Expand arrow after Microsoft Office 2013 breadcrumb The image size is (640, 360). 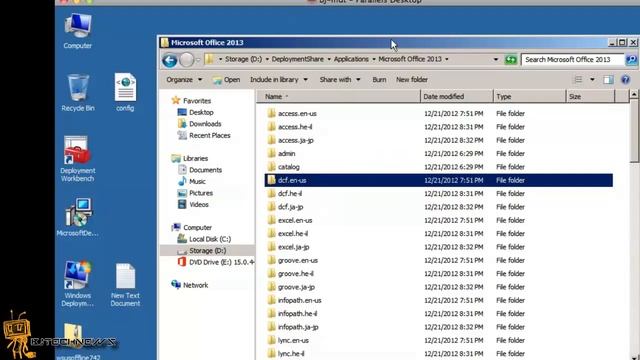coord(447,60)
